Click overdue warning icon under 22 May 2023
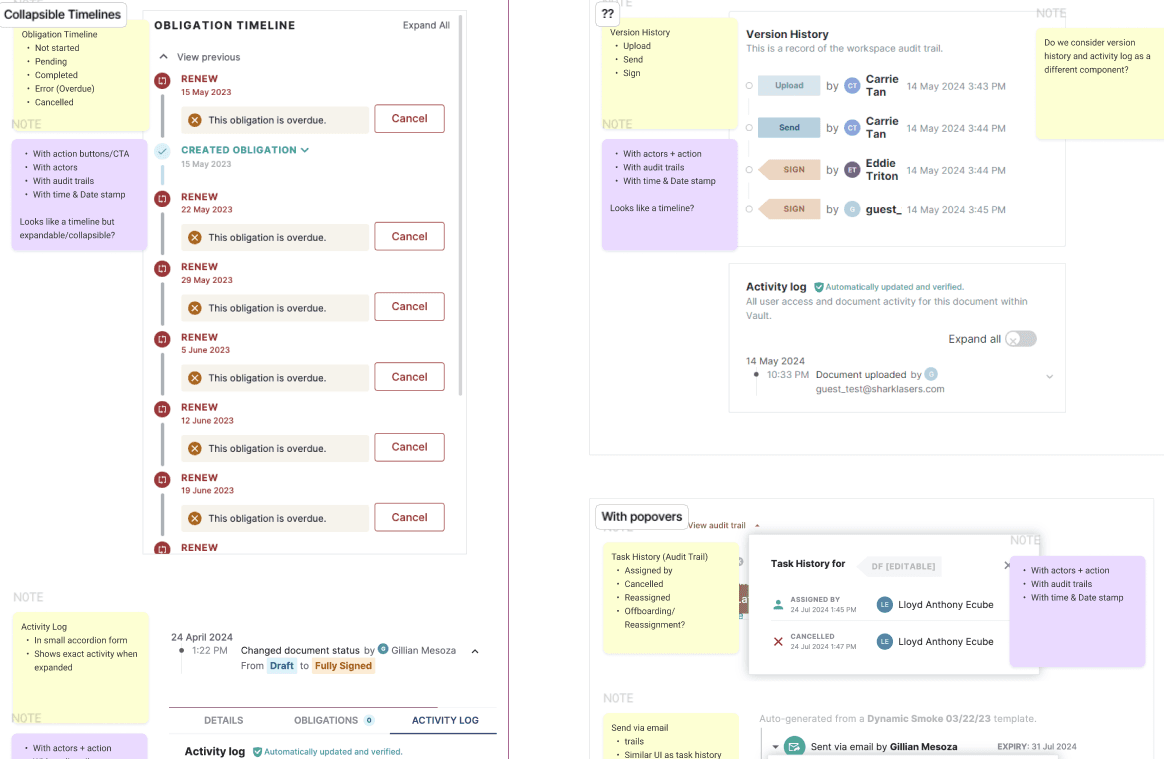 click(194, 237)
